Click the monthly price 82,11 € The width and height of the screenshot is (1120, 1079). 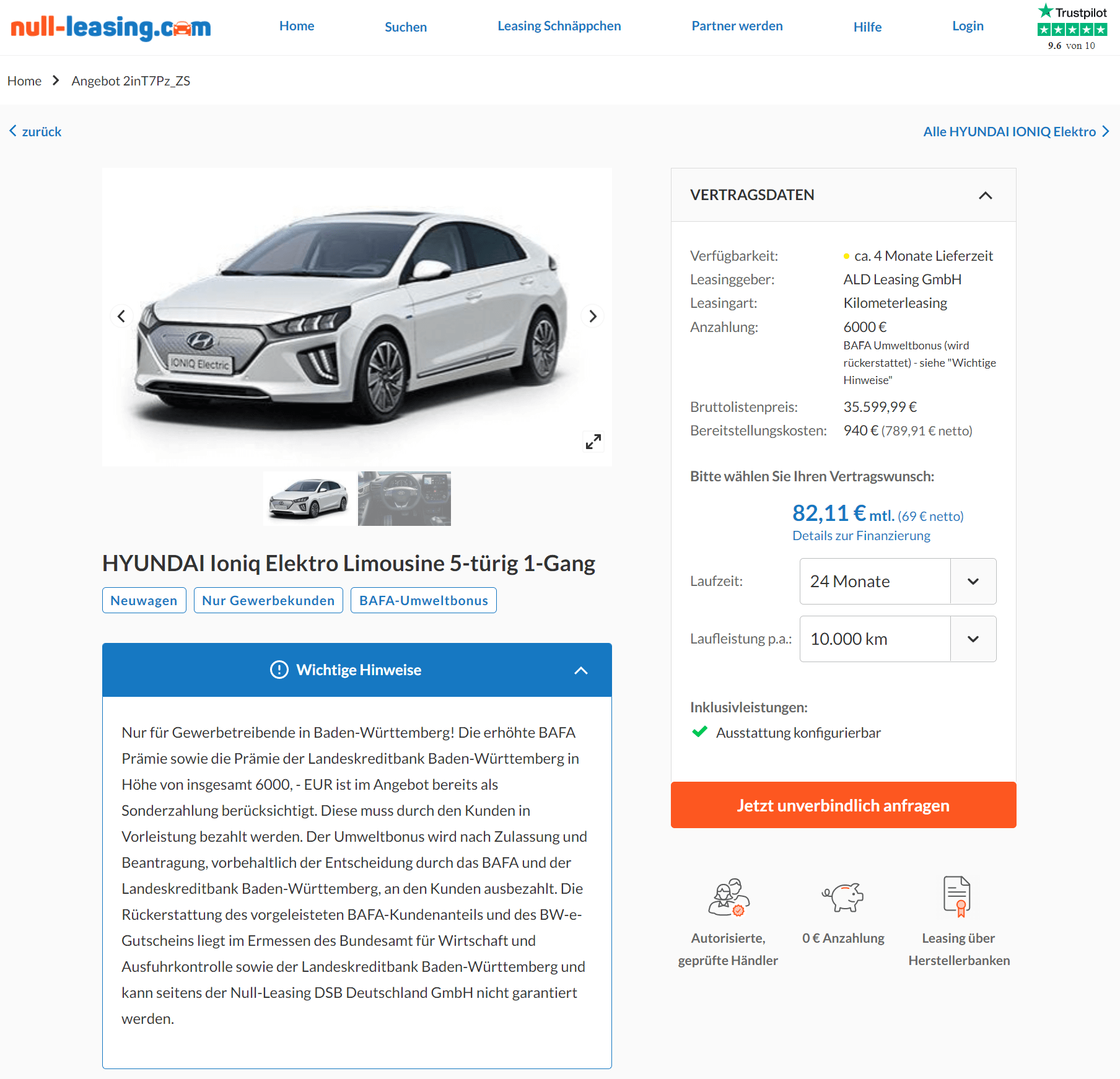[x=829, y=513]
